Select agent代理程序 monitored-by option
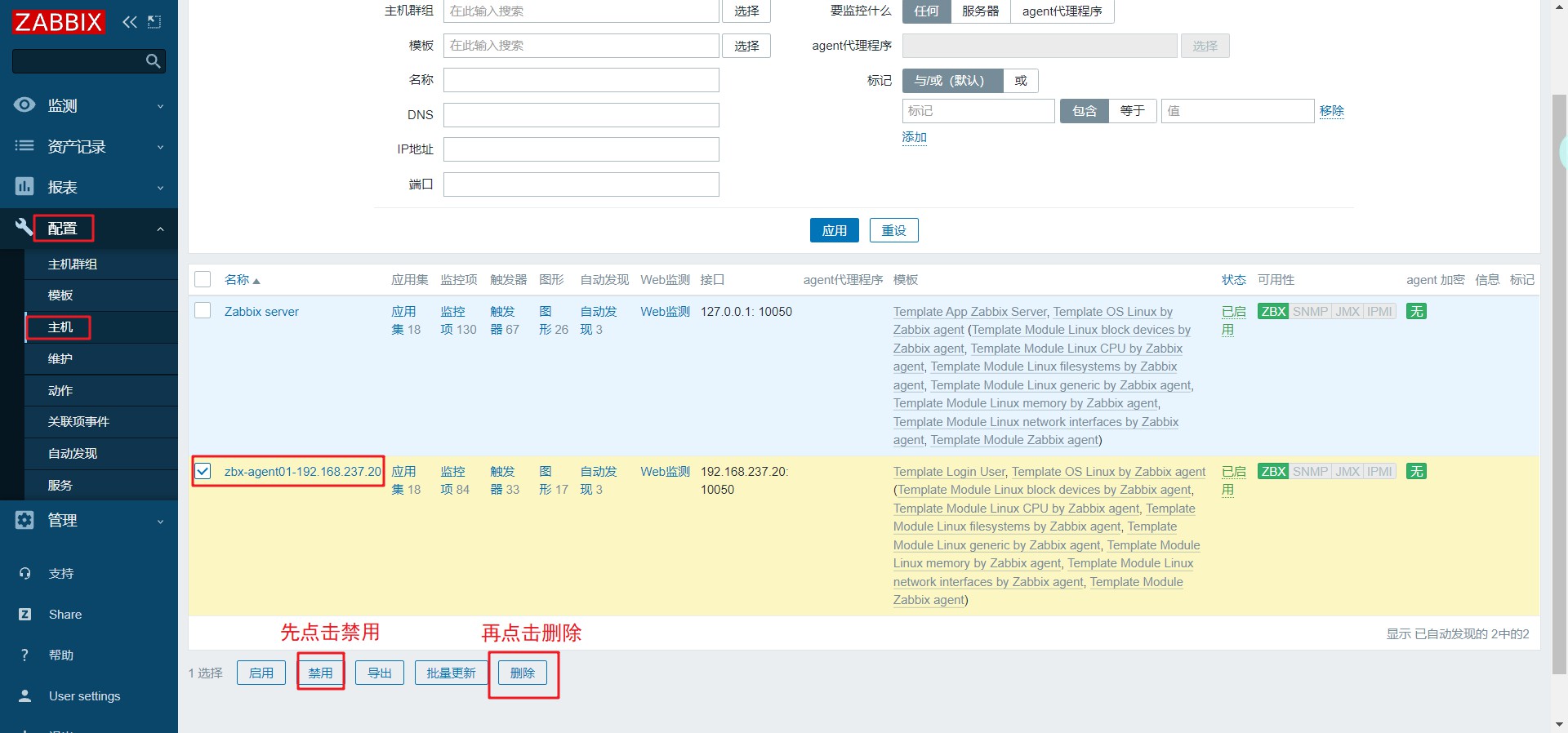 [x=1062, y=11]
